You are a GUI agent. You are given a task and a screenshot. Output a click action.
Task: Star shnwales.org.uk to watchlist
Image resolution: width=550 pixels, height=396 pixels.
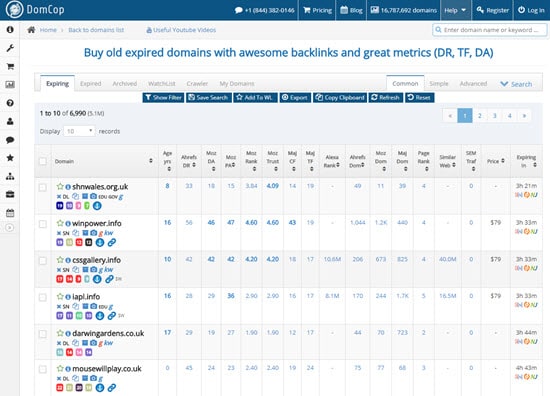point(60,186)
